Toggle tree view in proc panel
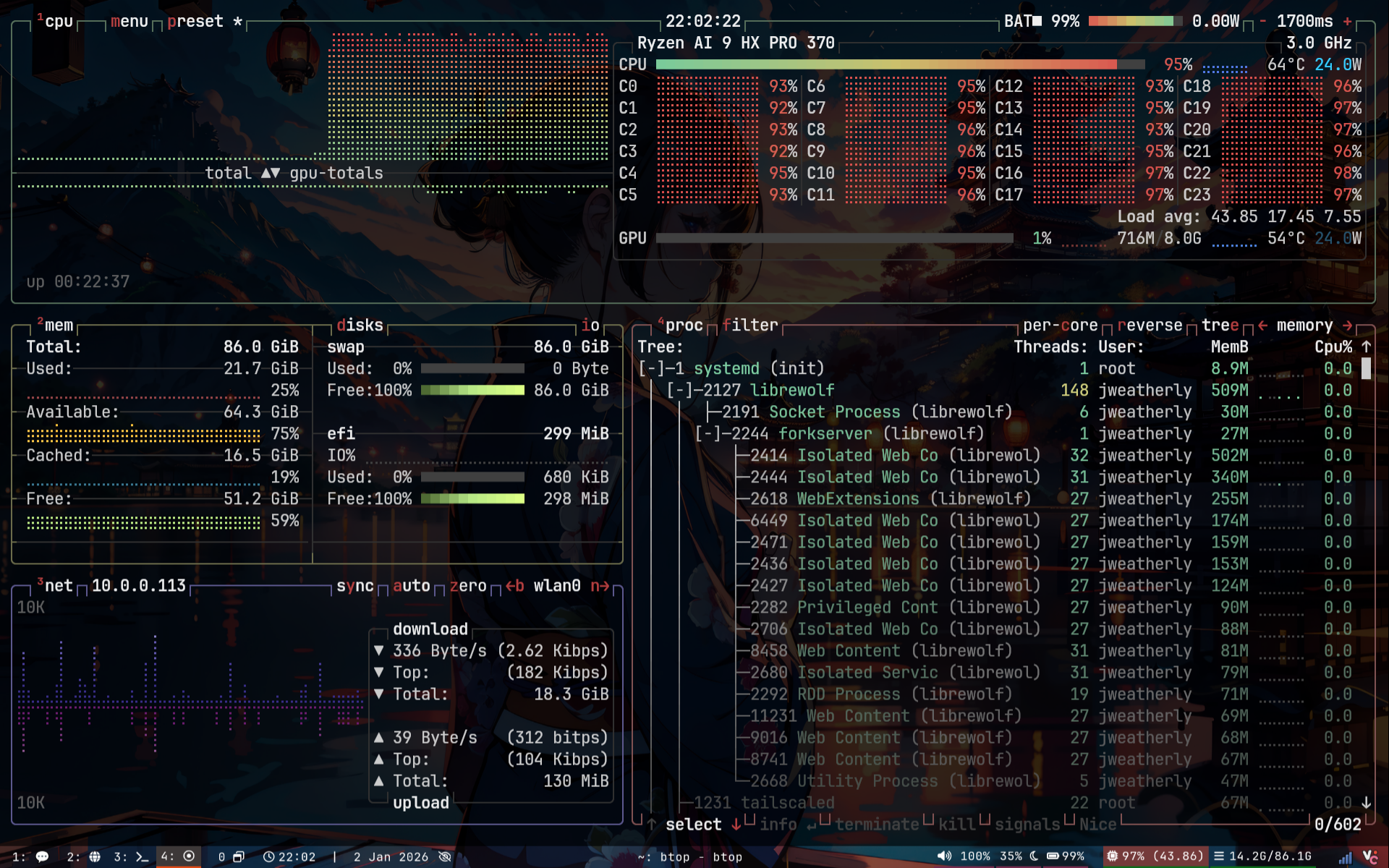The width and height of the screenshot is (1389, 868). (x=1220, y=325)
